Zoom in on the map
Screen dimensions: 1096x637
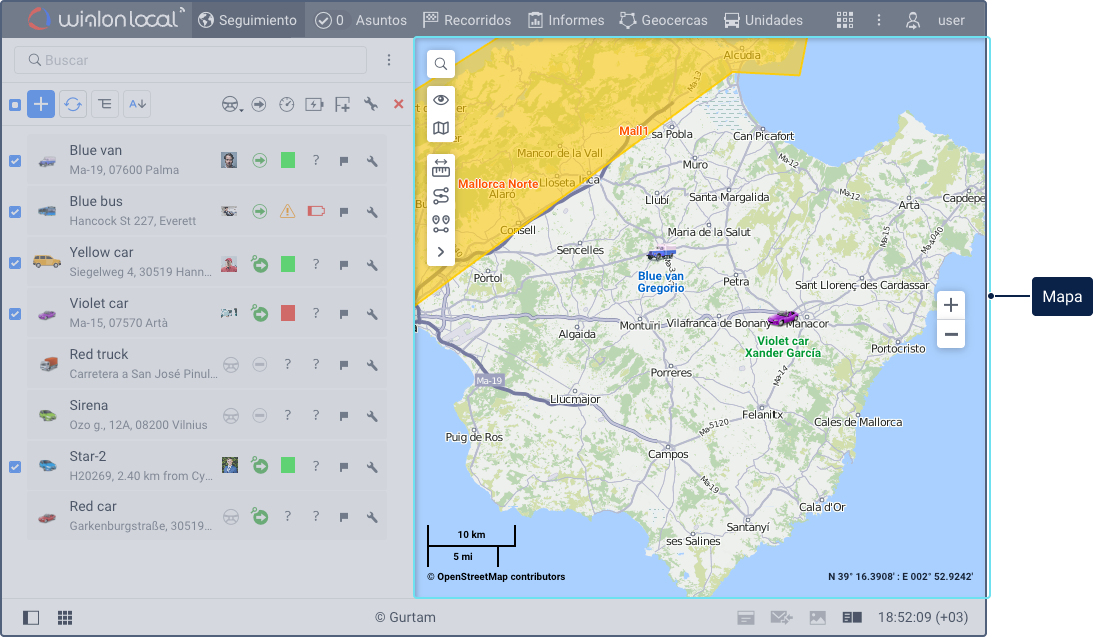(951, 305)
